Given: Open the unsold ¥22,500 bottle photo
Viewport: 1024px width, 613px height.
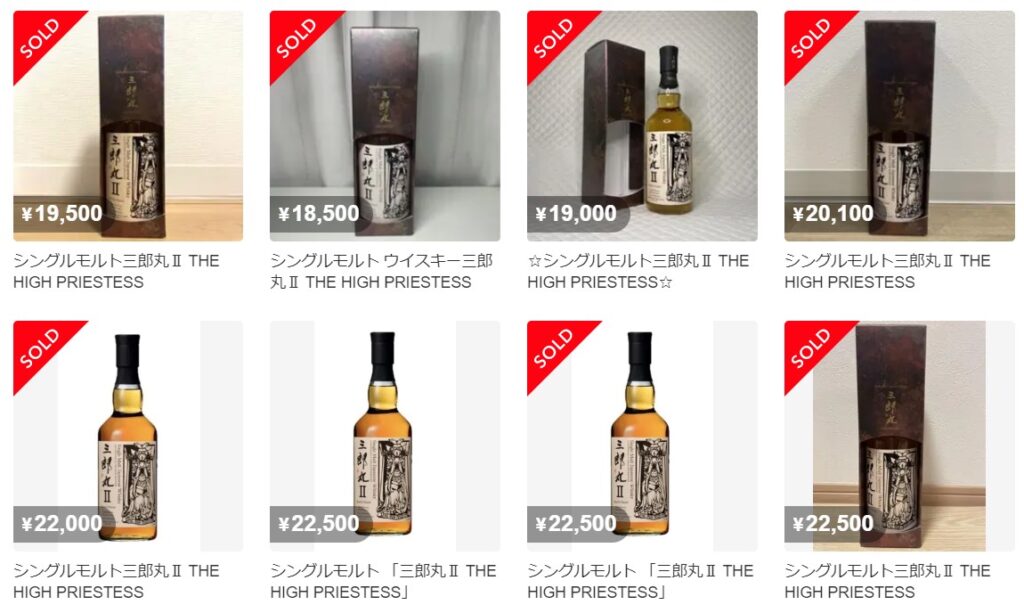Looking at the screenshot, I should [385, 436].
